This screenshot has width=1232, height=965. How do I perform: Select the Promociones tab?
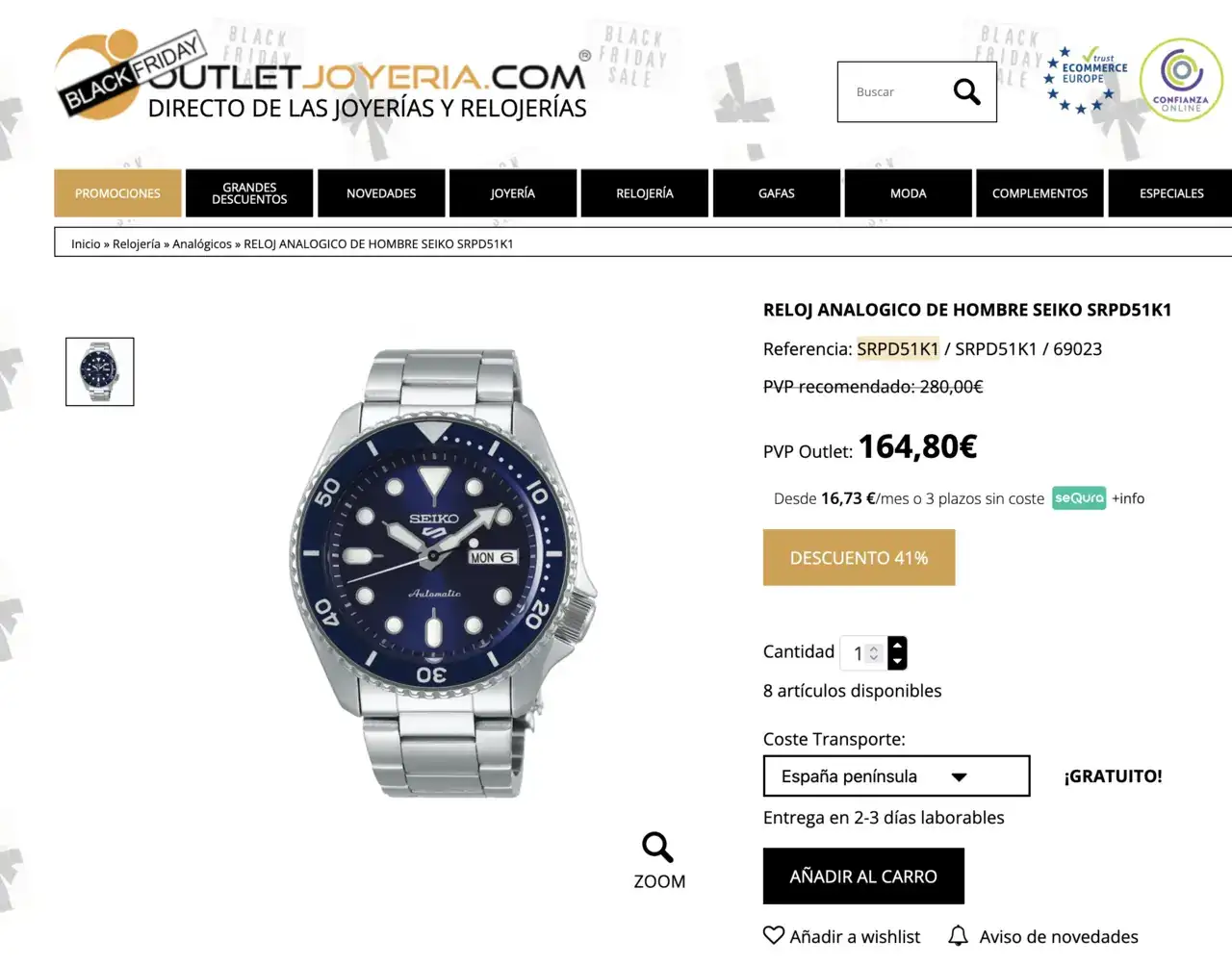point(117,193)
